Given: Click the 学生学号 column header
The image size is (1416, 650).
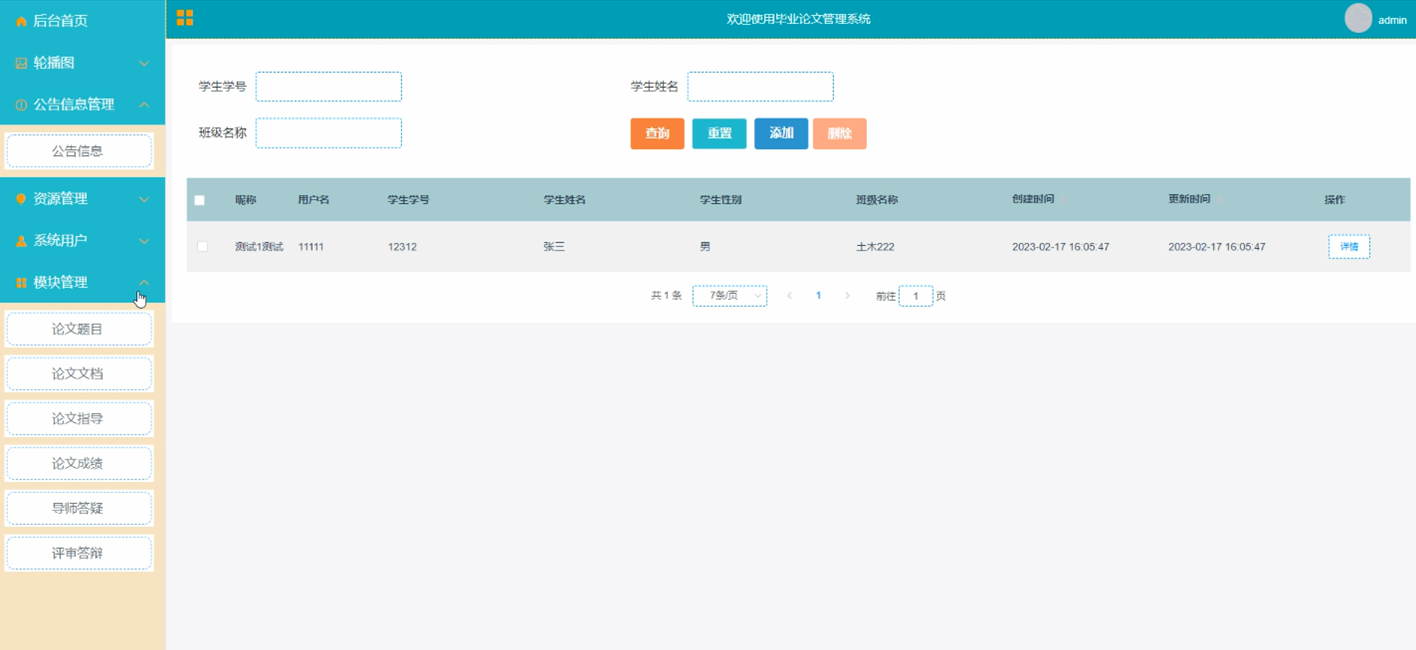Looking at the screenshot, I should [x=409, y=200].
